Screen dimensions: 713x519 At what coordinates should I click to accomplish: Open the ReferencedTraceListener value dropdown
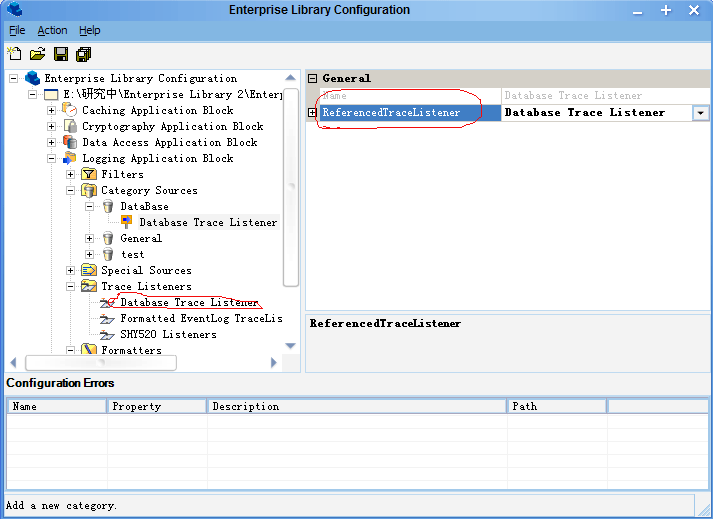700,113
